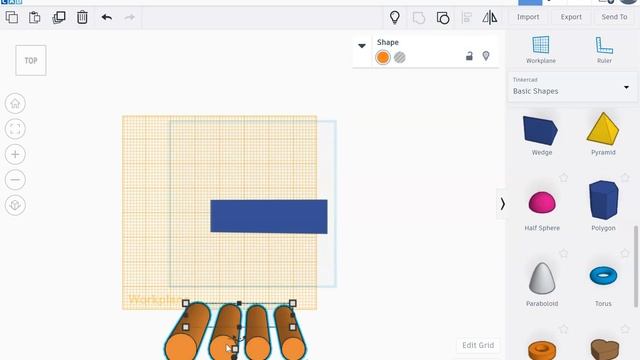Delete selected shapes with trash icon
The height and width of the screenshot is (360, 640).
click(82, 17)
